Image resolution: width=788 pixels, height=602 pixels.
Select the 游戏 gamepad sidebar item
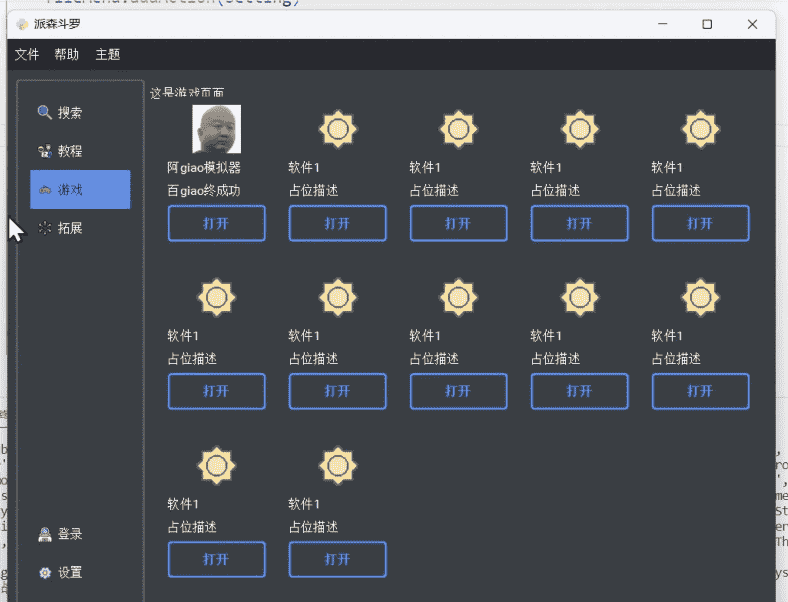coord(80,189)
